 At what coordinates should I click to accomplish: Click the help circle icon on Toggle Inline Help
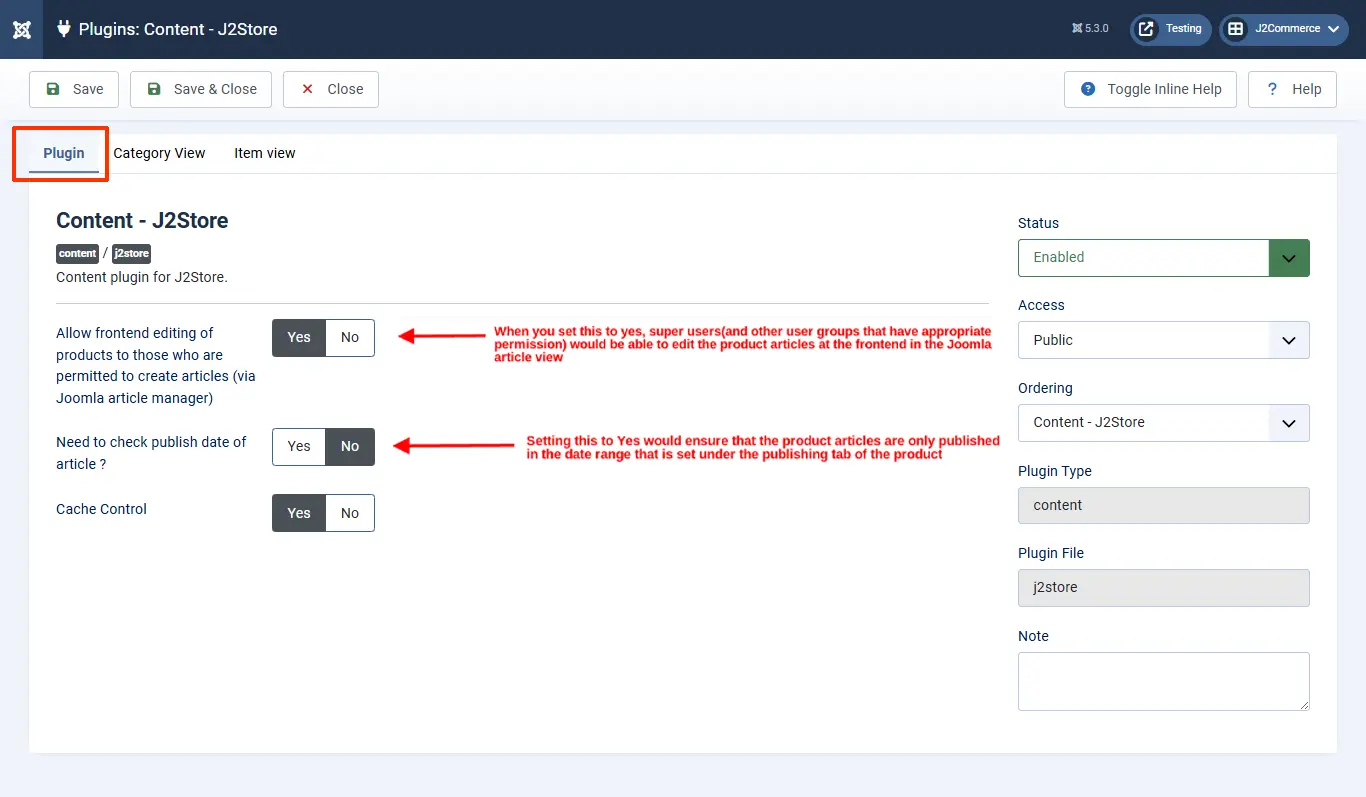tap(1088, 89)
